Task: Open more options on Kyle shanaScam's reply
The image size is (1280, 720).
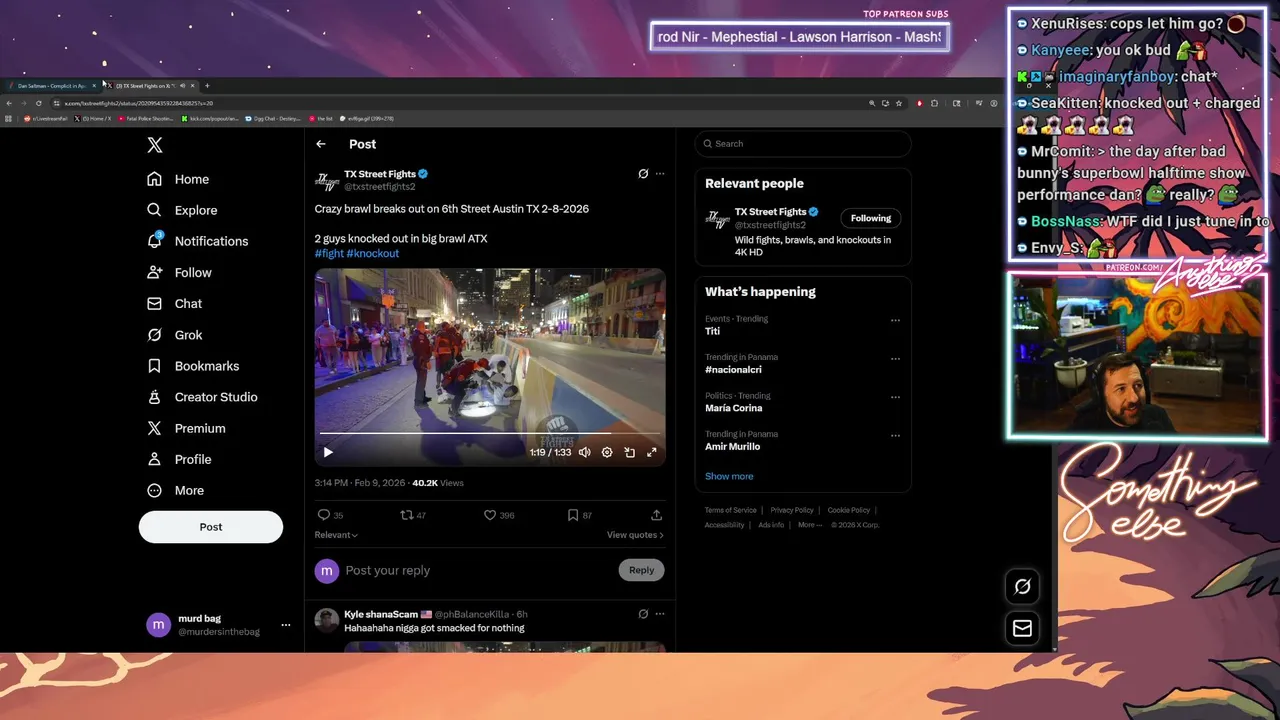Action: [x=660, y=614]
